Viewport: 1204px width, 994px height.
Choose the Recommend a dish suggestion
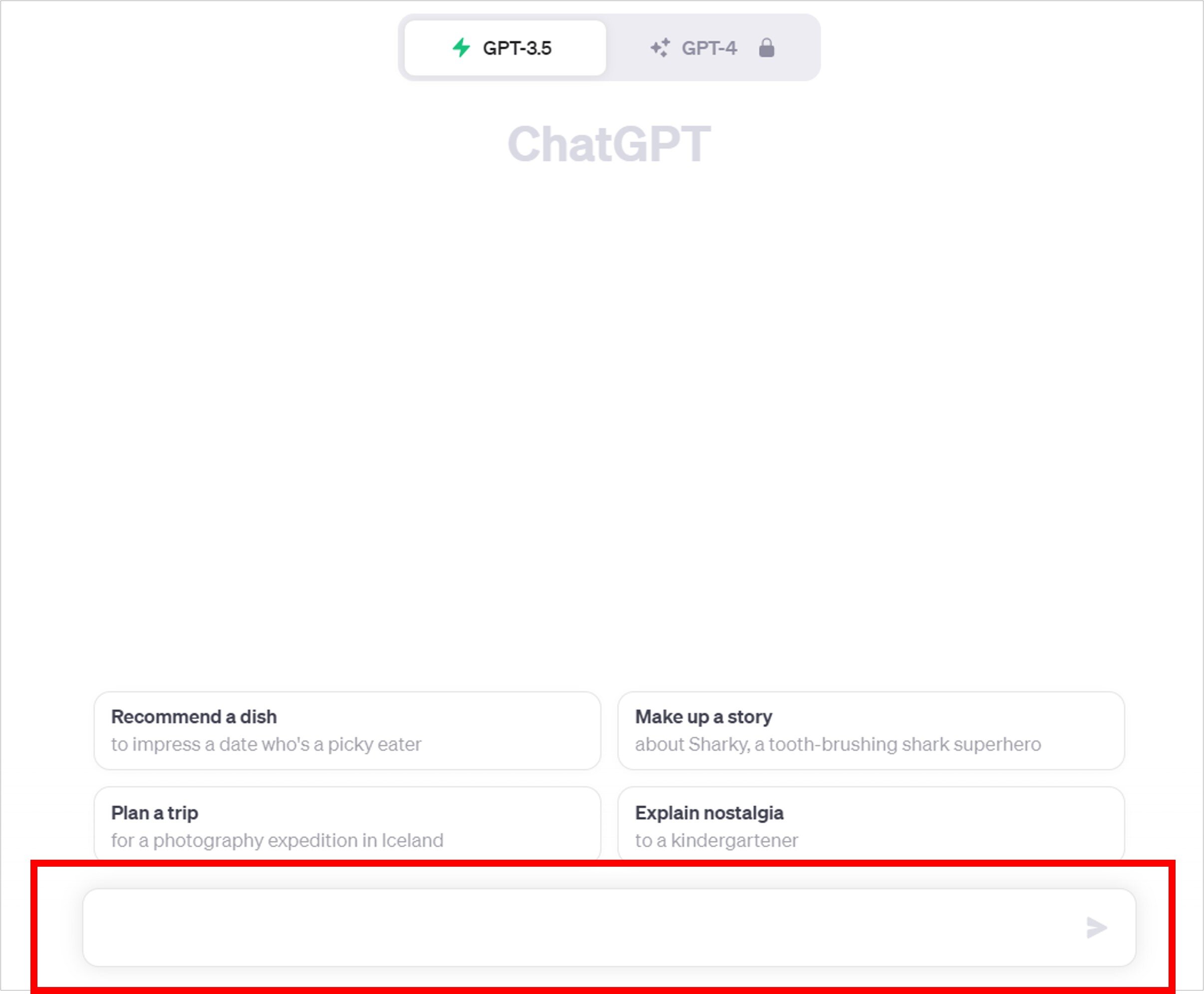[347, 730]
